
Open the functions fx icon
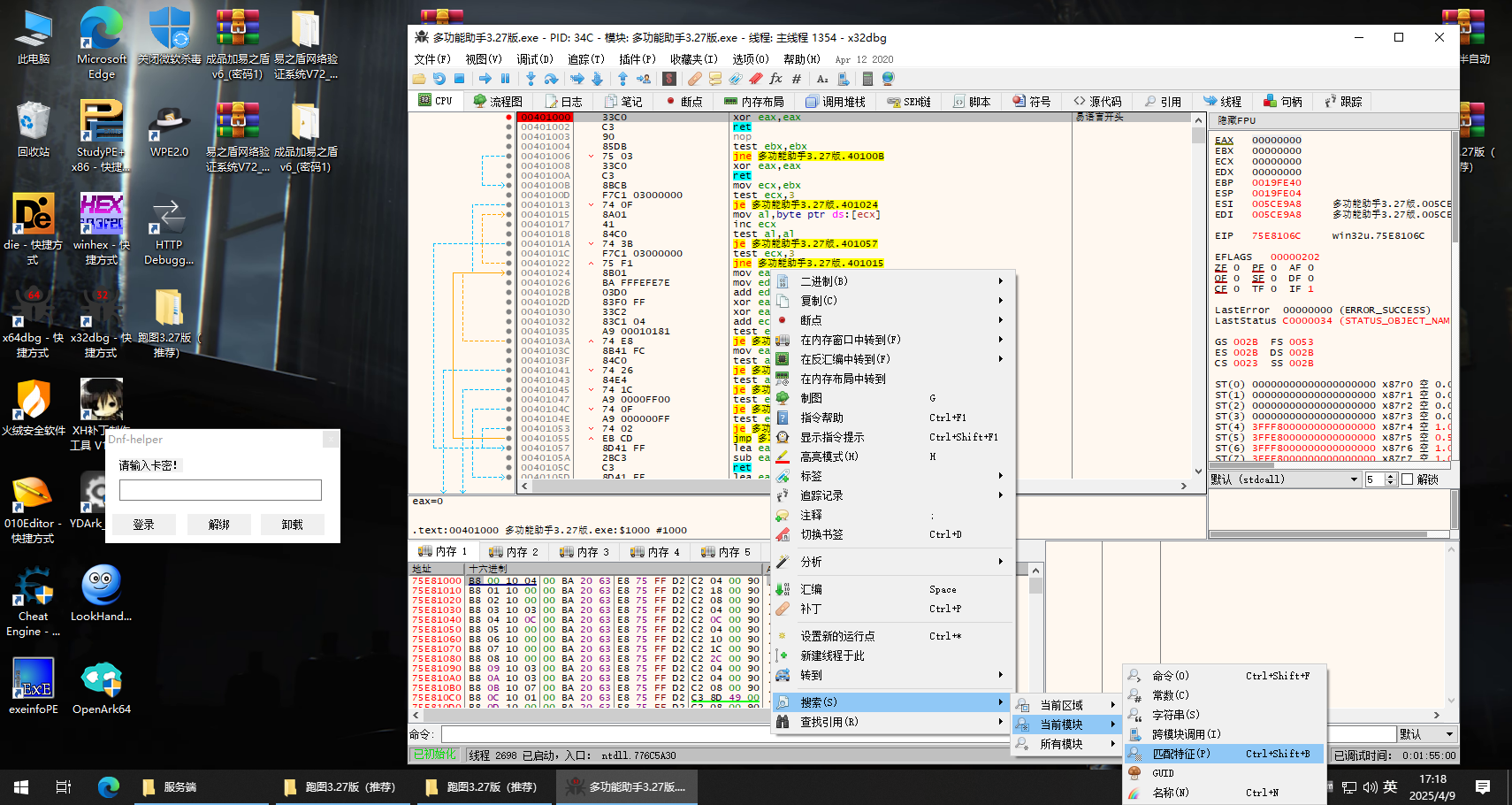tap(775, 79)
